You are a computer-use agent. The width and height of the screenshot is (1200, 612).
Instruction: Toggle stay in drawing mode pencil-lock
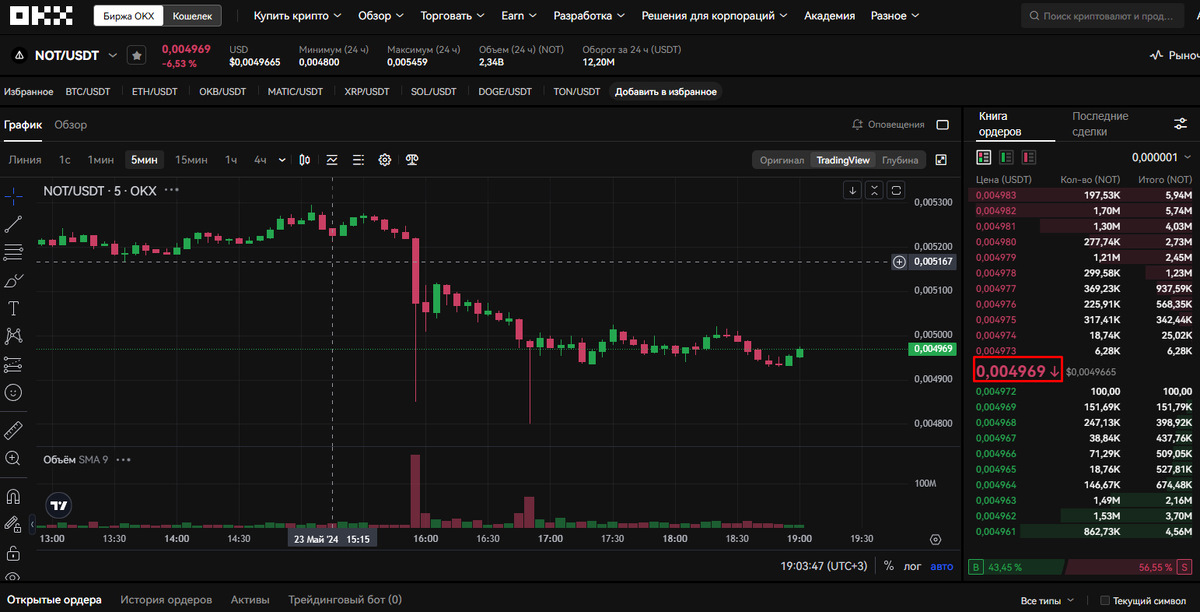14,524
